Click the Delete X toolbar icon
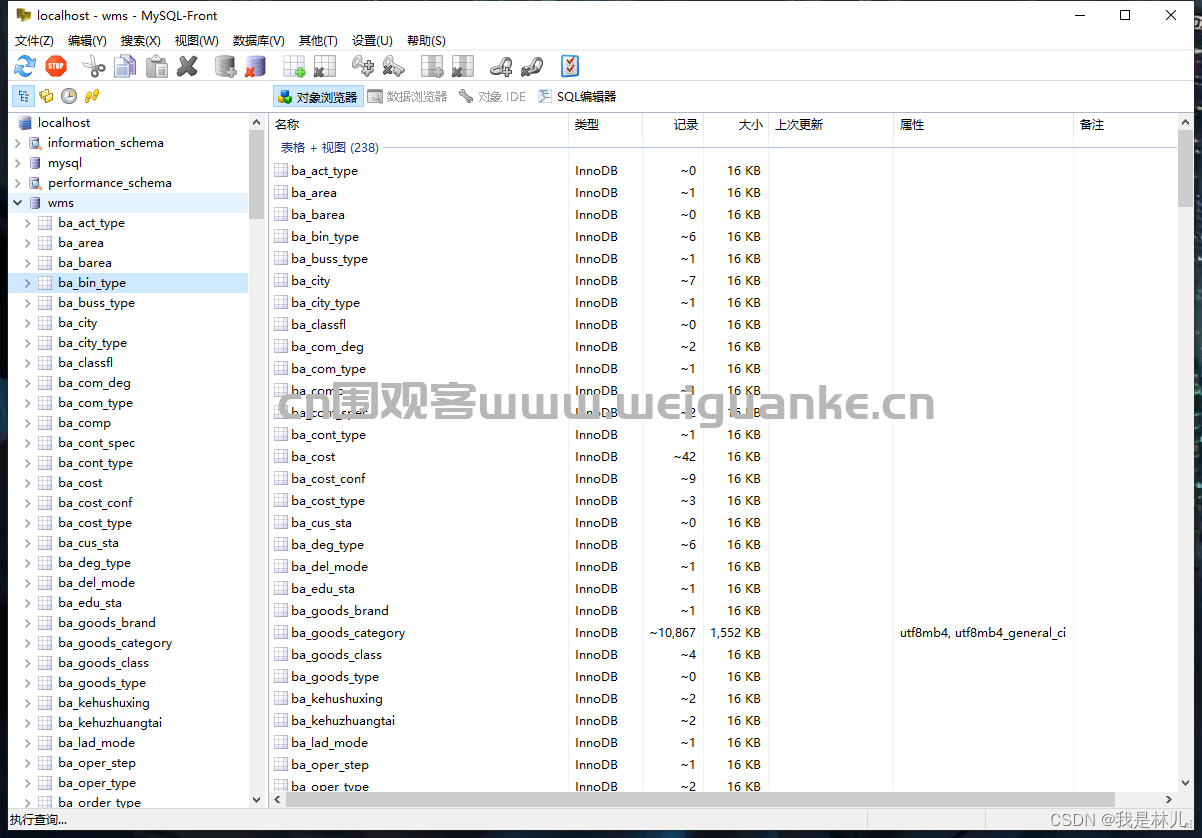Screen dimensions: 1202x838 (x=188, y=67)
